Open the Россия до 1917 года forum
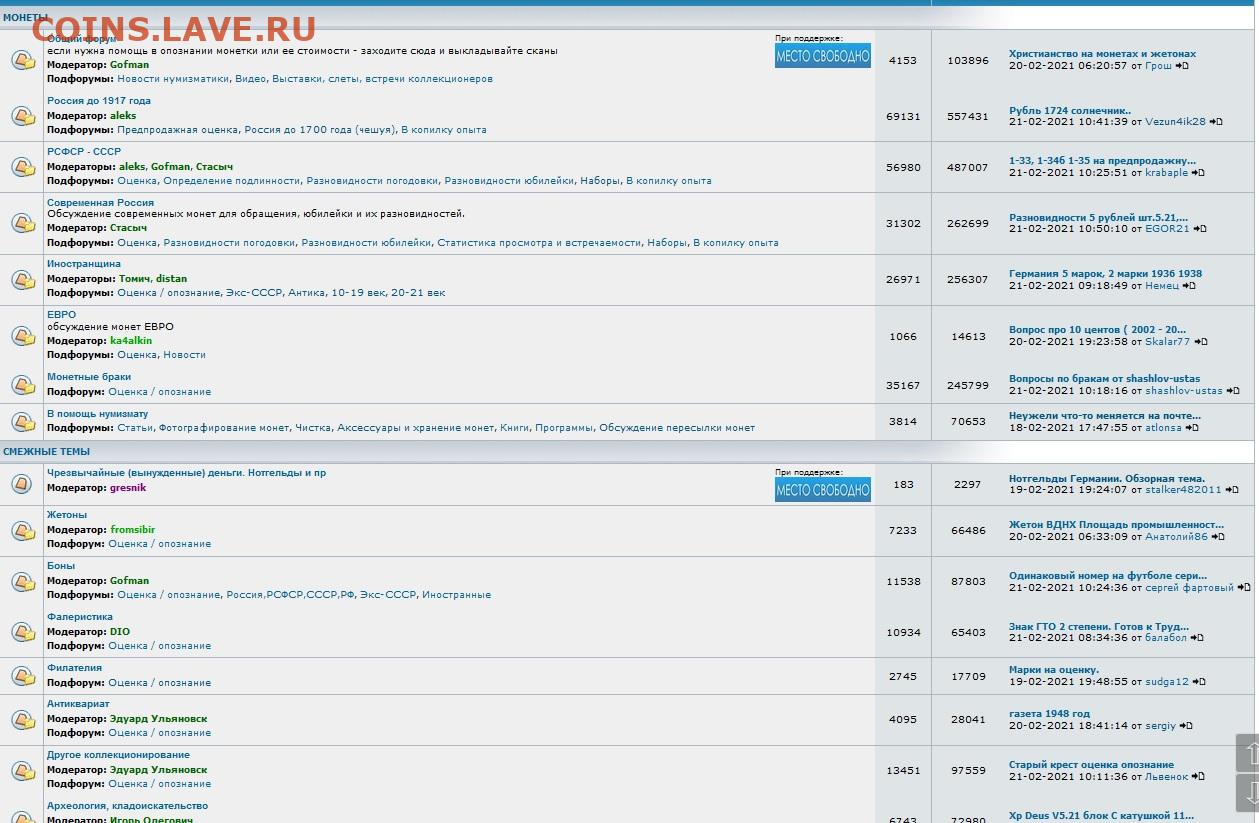The height and width of the screenshot is (823, 1259). (99, 101)
